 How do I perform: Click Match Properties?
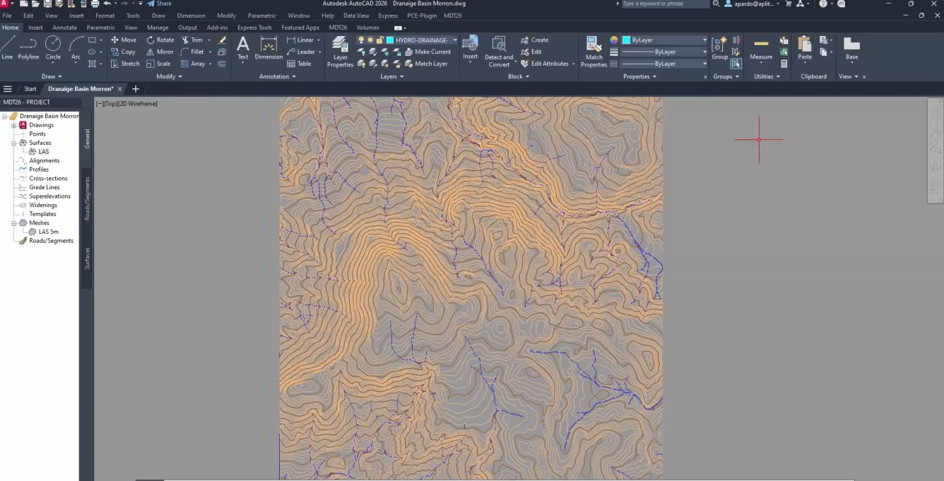coord(594,52)
